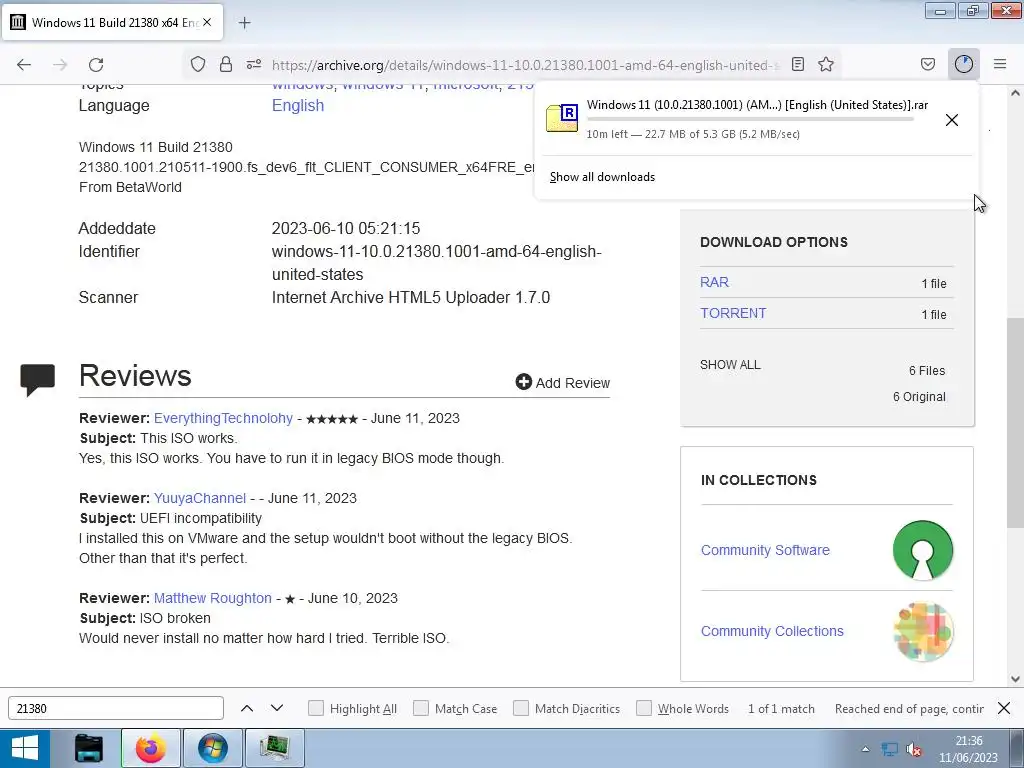
Task: Open the file manager taskbar icon
Action: 89,748
